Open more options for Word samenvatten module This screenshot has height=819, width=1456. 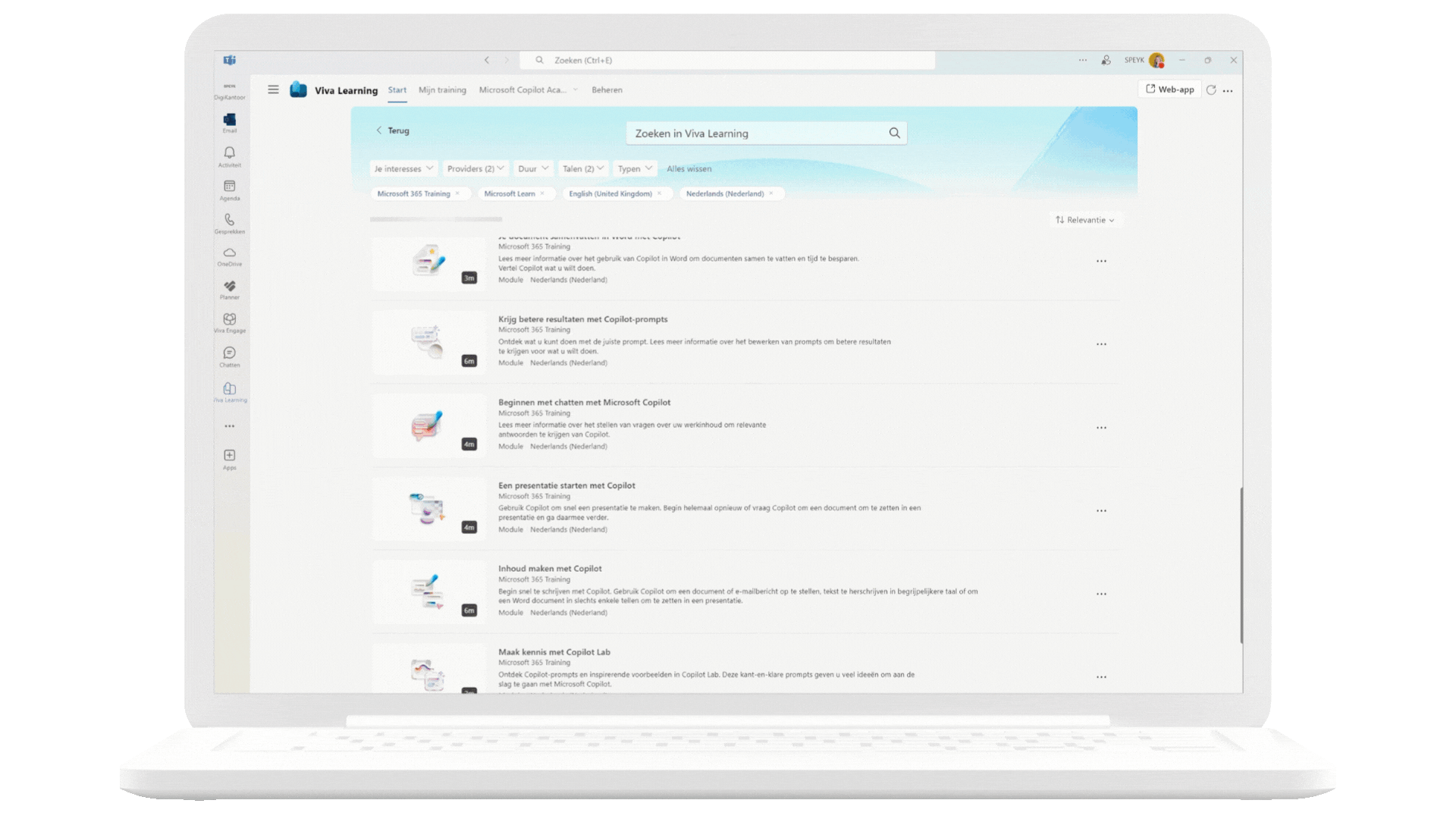1101,261
